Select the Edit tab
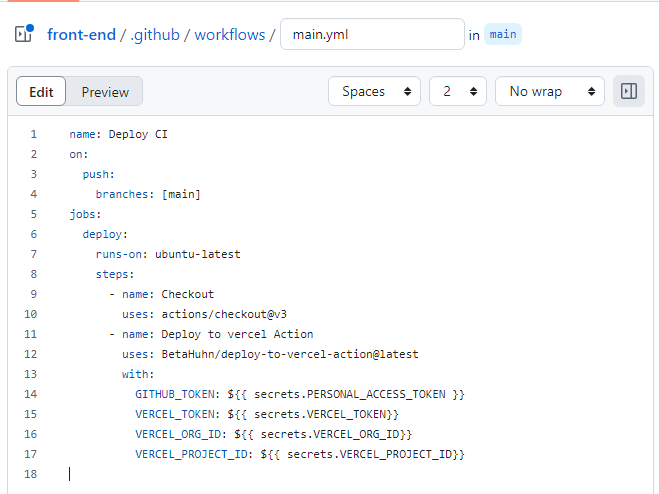659x494 pixels. [x=41, y=92]
